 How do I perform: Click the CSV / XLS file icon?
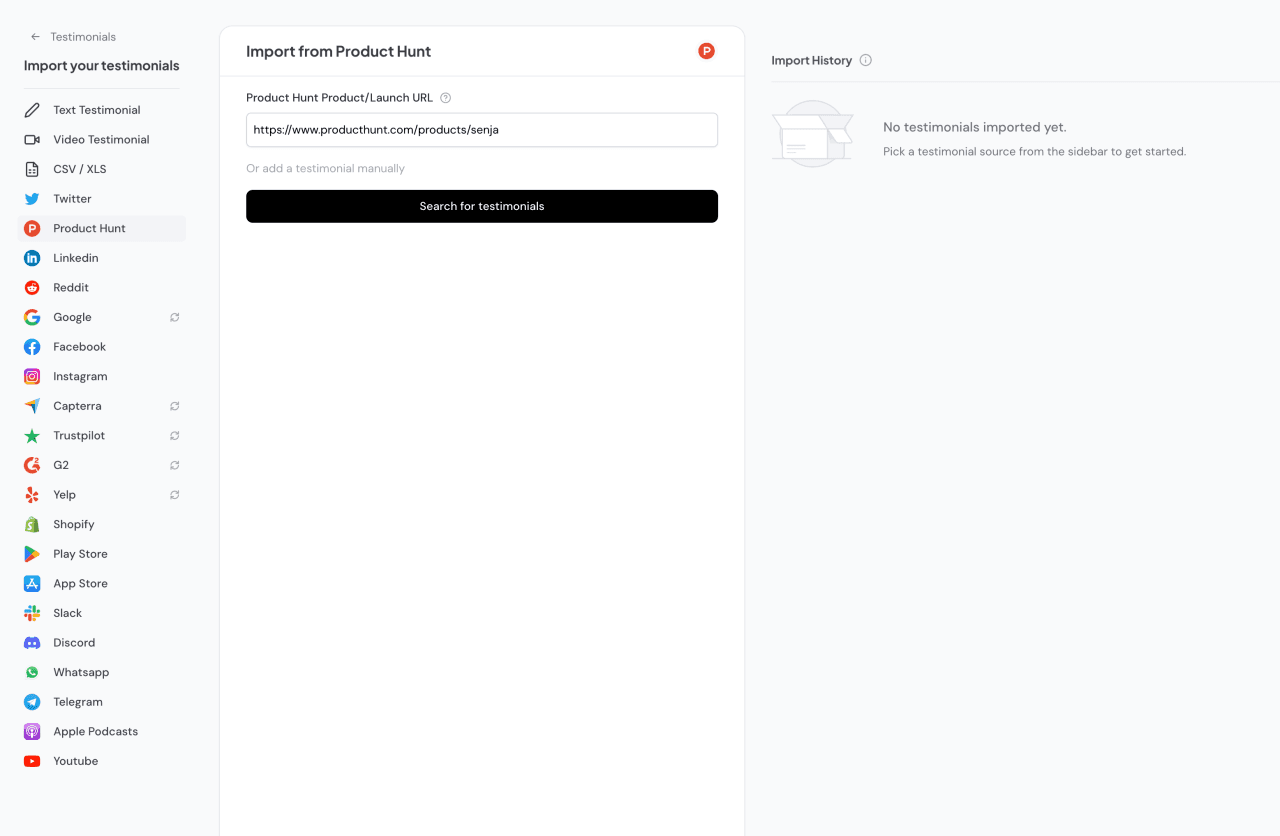tap(32, 169)
